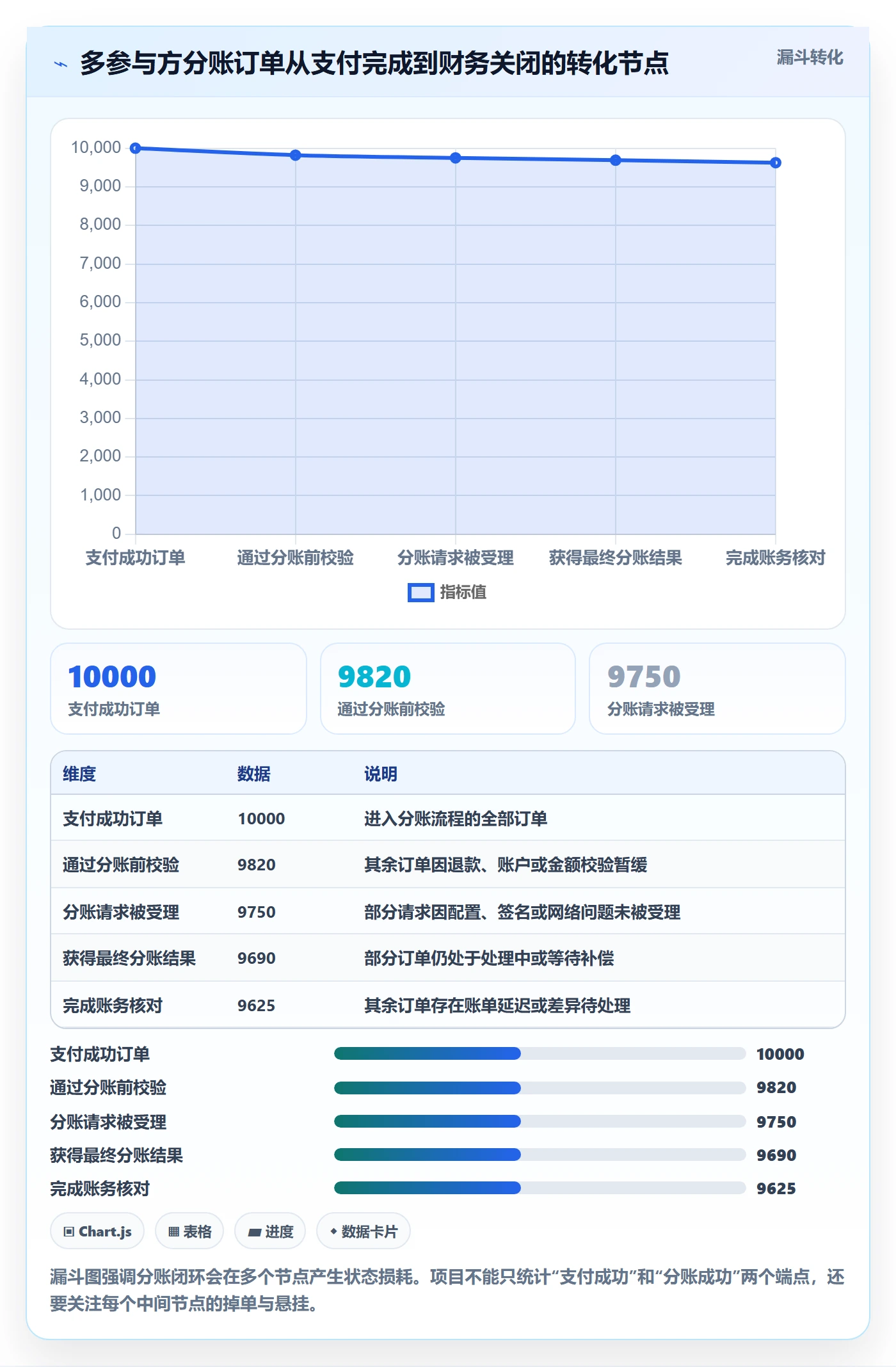
Task: Select table value 9820
Action: (x=257, y=865)
